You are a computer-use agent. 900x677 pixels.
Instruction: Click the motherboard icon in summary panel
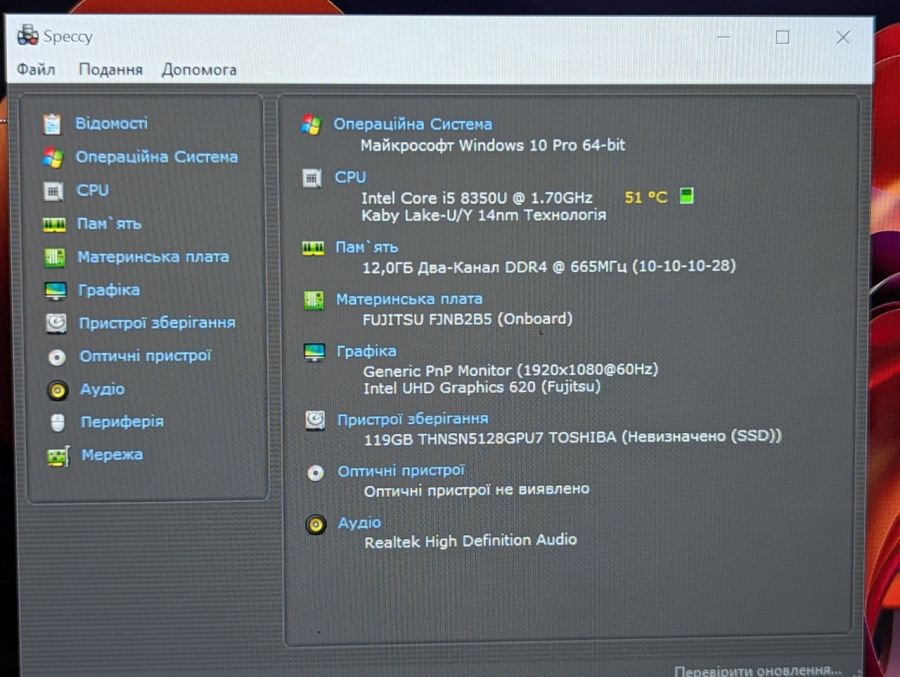[313, 300]
